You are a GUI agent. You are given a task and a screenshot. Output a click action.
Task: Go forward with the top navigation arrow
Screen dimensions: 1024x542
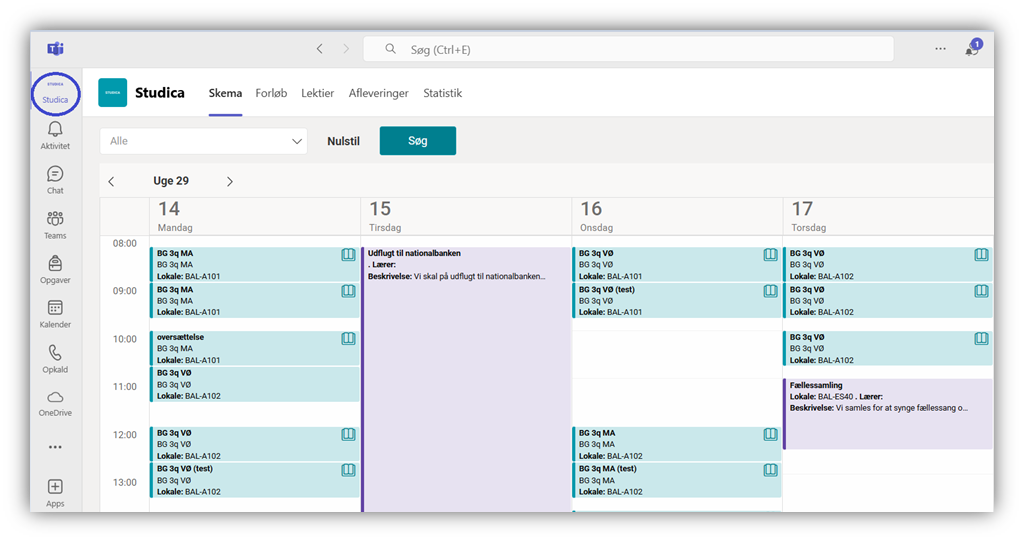(x=346, y=49)
